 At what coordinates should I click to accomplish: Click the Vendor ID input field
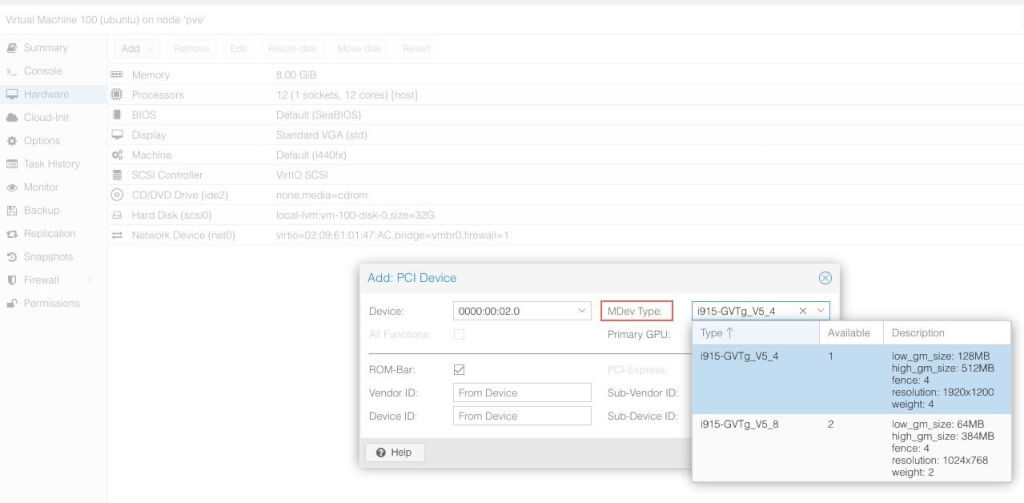pyautogui.click(x=522, y=393)
